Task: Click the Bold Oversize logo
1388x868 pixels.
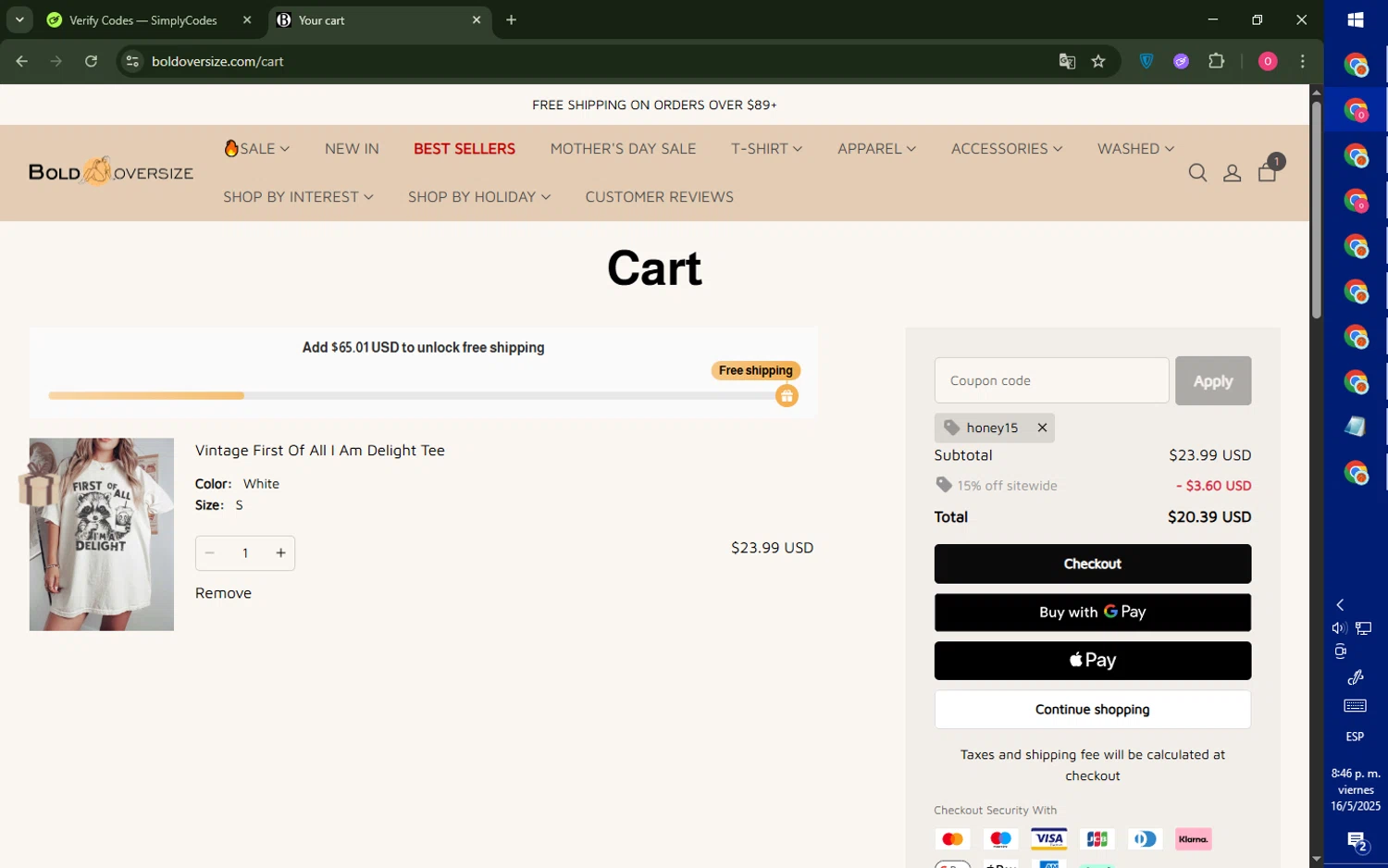Action: [111, 172]
